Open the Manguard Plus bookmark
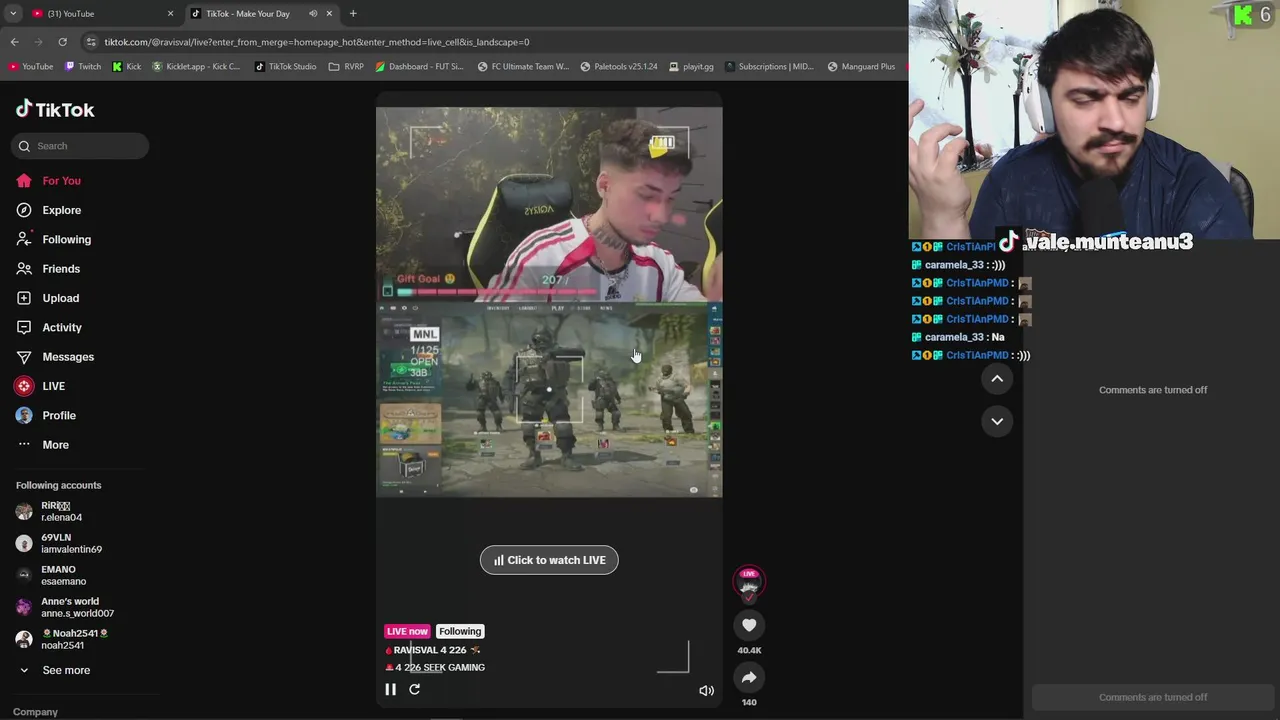The height and width of the screenshot is (720, 1280). [x=861, y=67]
